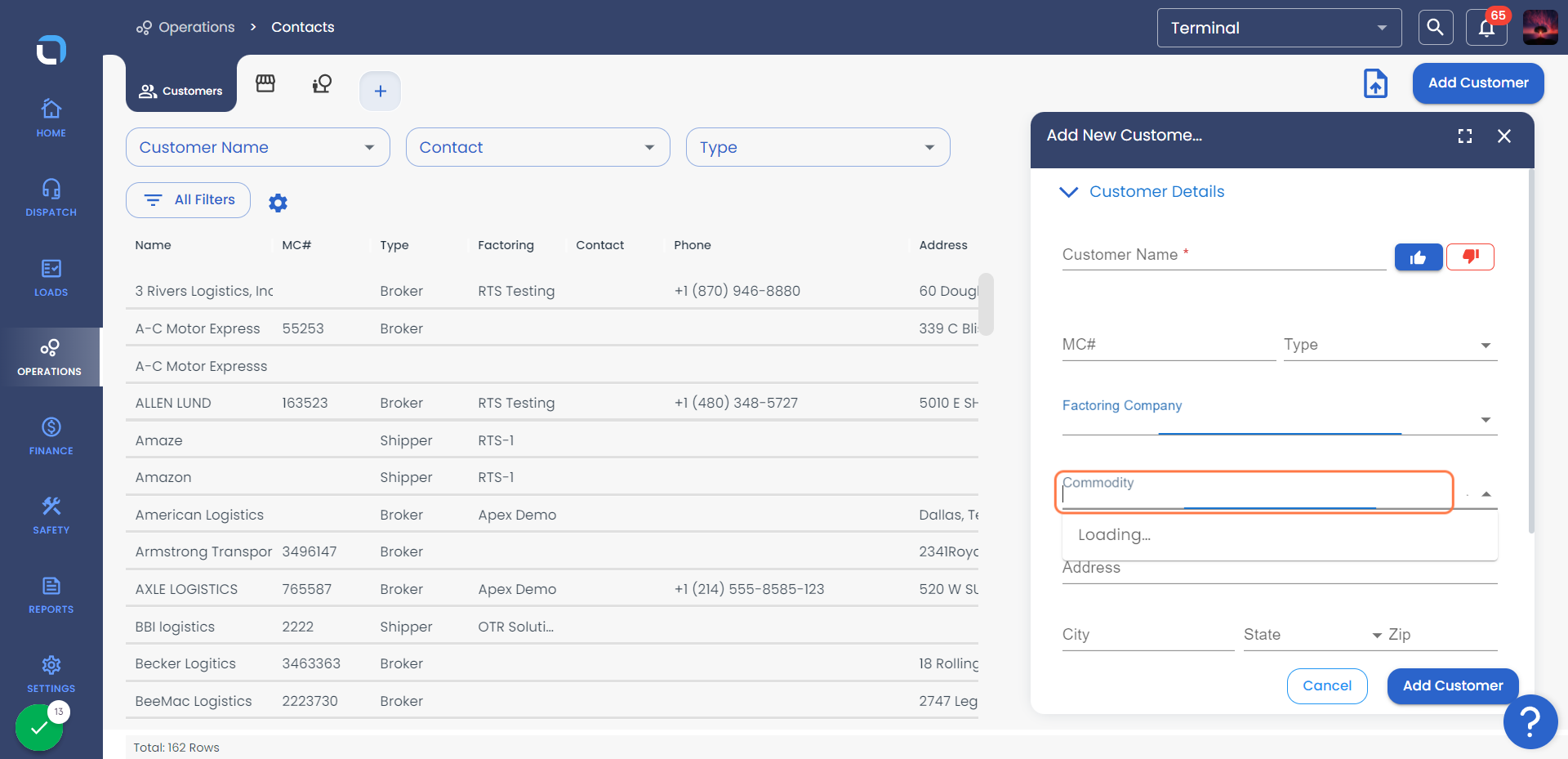Focus the MC# input field

click(x=1169, y=345)
